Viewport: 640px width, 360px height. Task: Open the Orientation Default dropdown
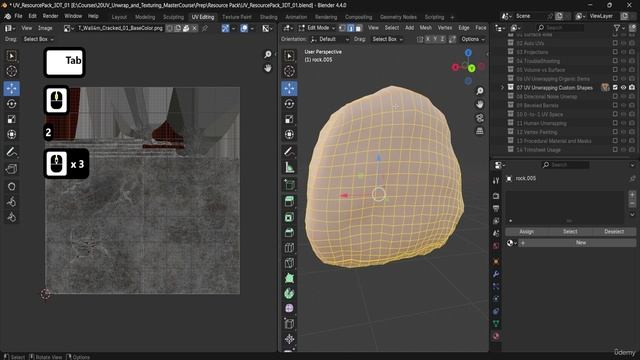tap(329, 39)
